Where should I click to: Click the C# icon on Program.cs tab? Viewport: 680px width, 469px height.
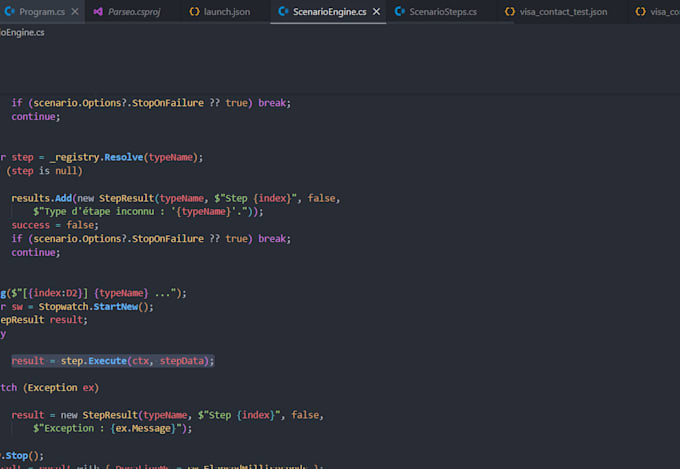9,12
